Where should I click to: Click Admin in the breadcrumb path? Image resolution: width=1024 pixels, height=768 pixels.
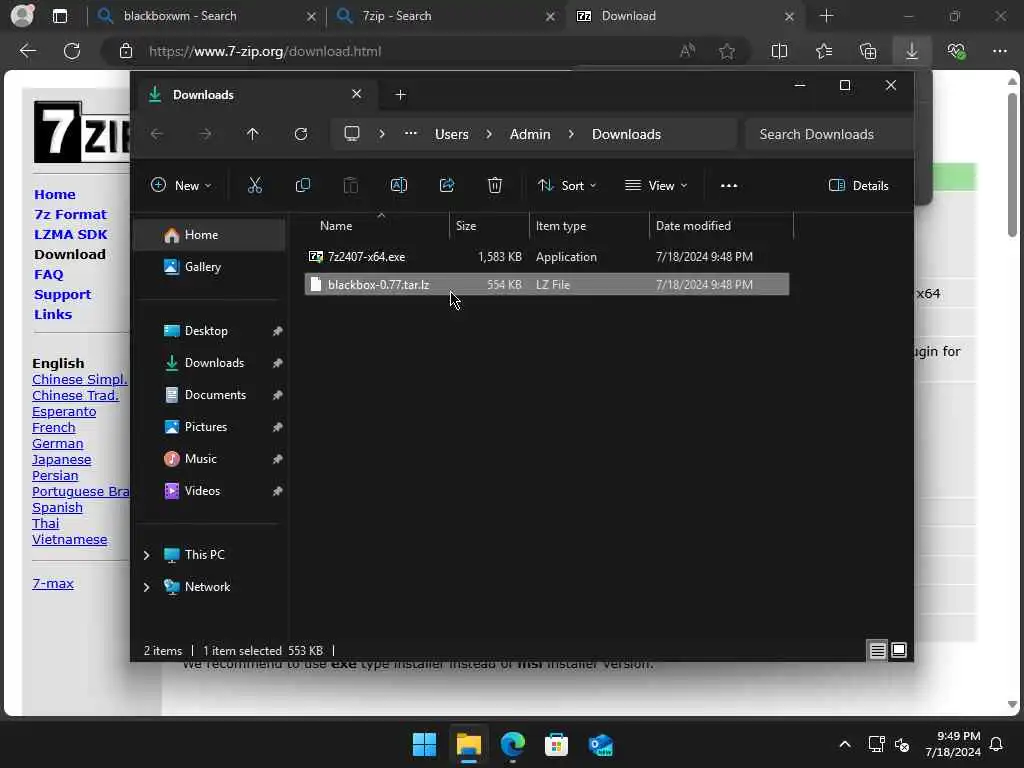(x=530, y=134)
